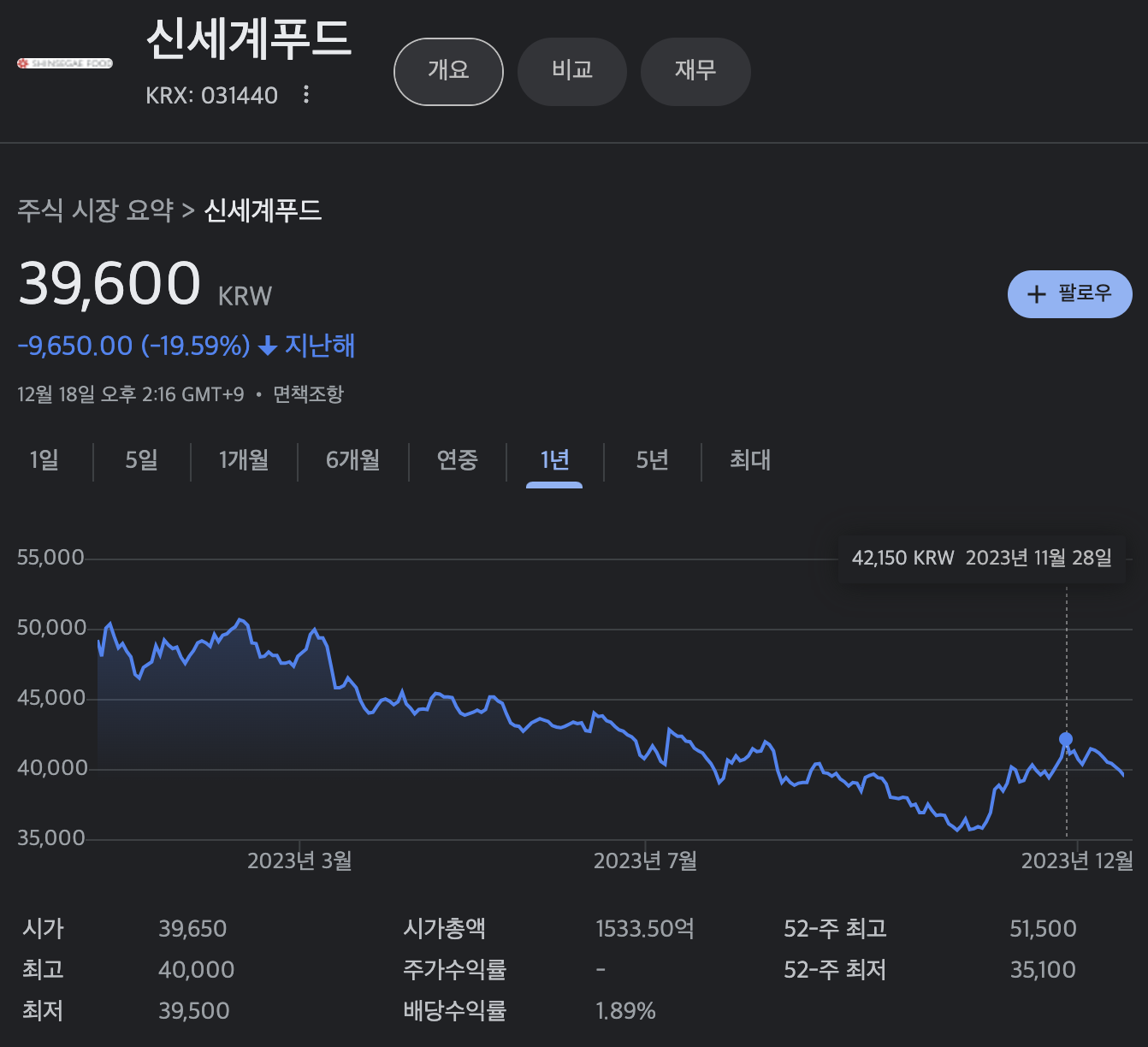Click the 35,000 y-axis label
The image size is (1148, 1047).
[x=51, y=838]
